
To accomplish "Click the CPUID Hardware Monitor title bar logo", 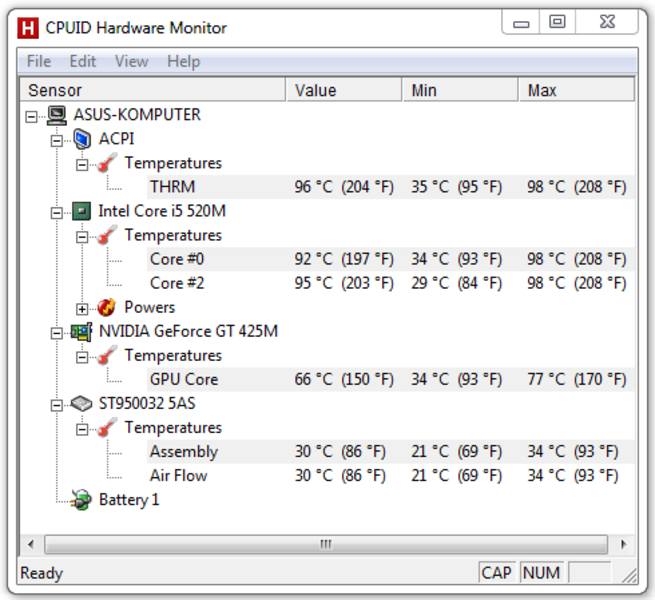I will coord(28,28).
